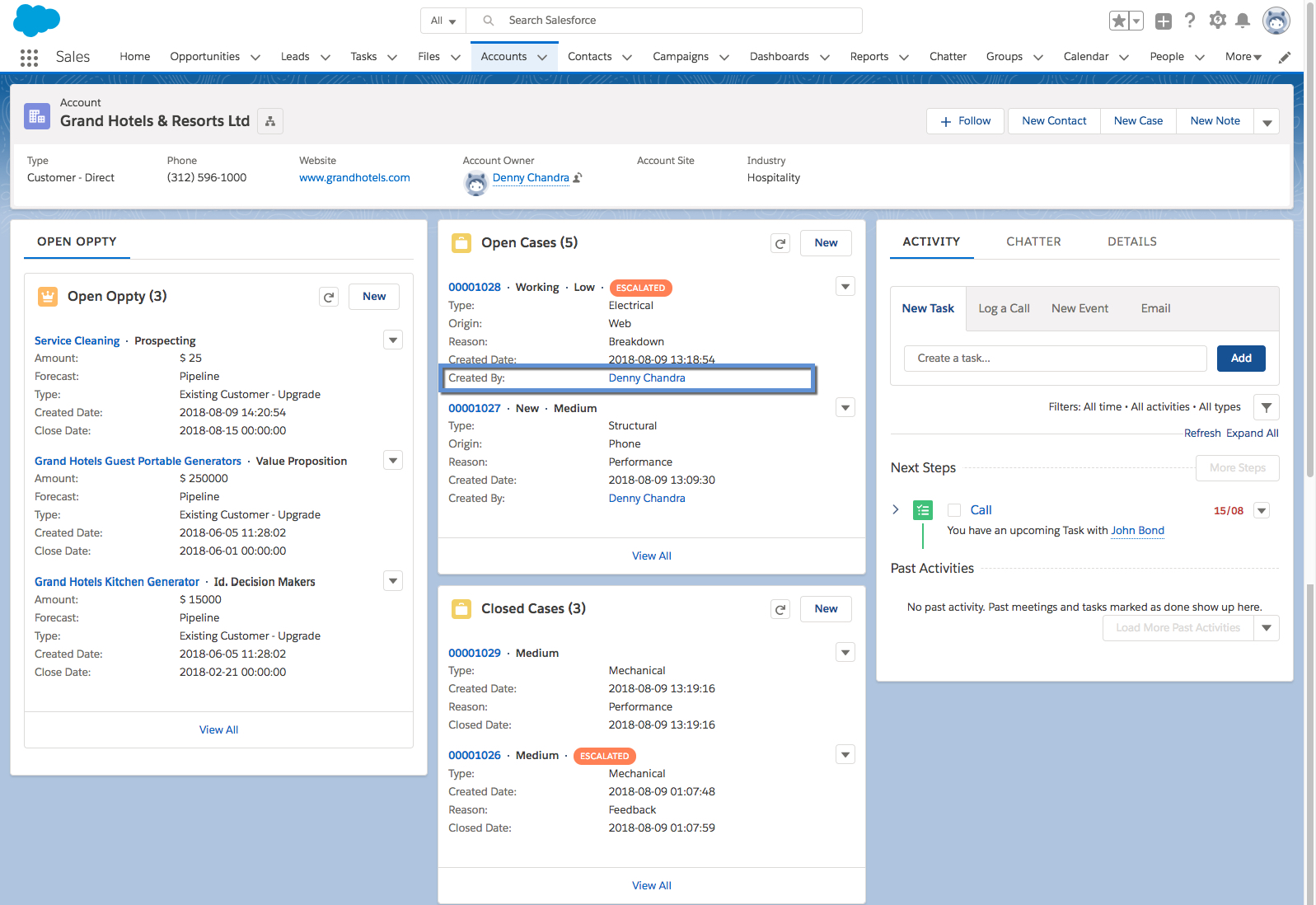The height and width of the screenshot is (905, 1316).
Task: Click the New Case button
Action: click(x=1138, y=121)
